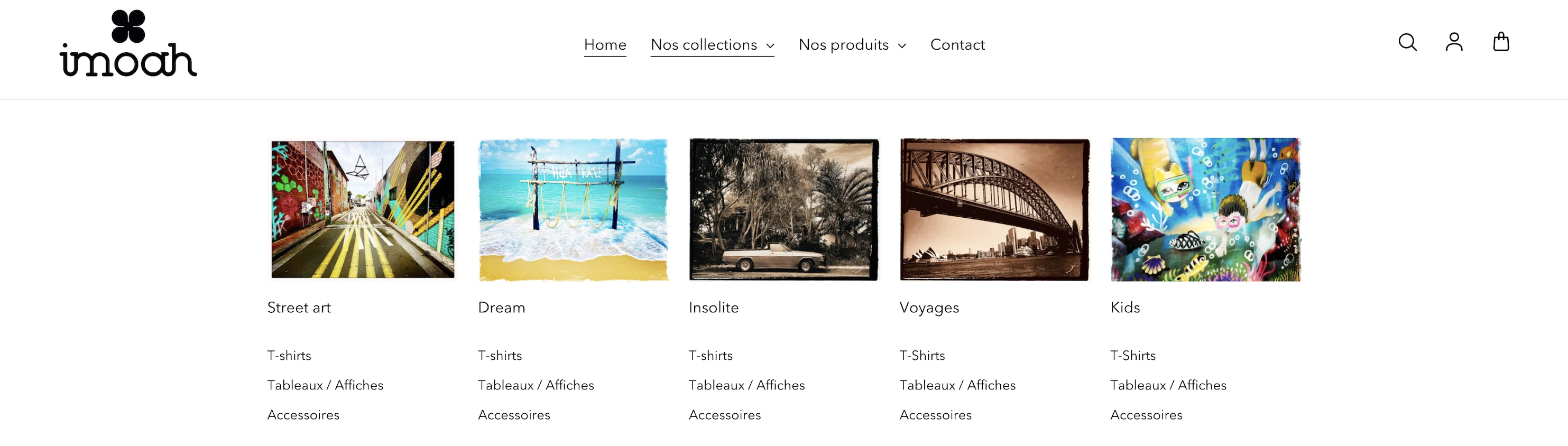Collapse the Nos collections dropdown
The image size is (1568, 446).
[x=712, y=45]
